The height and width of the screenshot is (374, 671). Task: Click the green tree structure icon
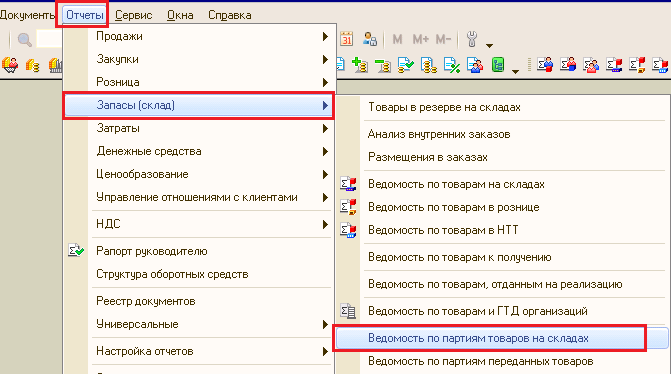498,65
